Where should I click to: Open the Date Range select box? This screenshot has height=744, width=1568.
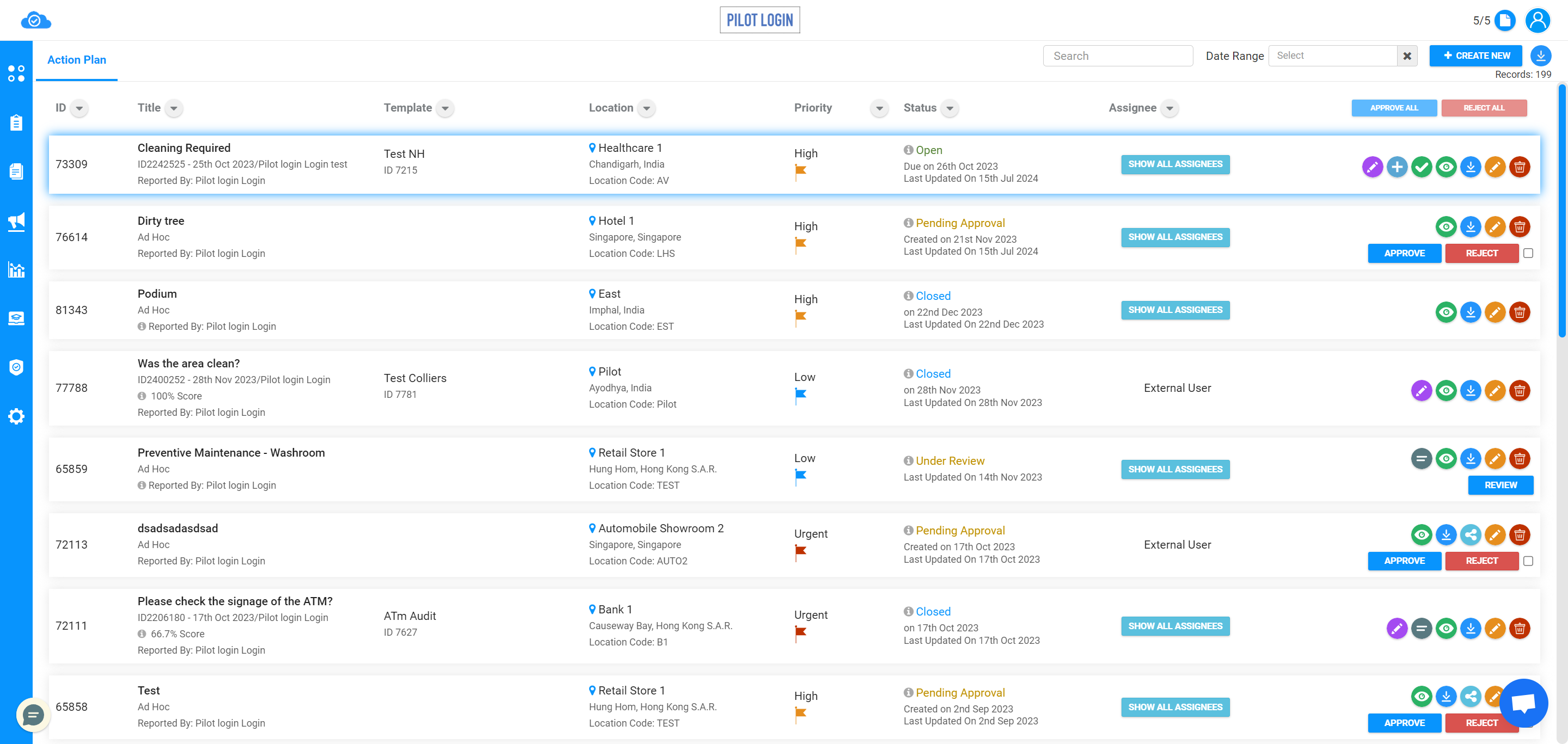(1332, 56)
